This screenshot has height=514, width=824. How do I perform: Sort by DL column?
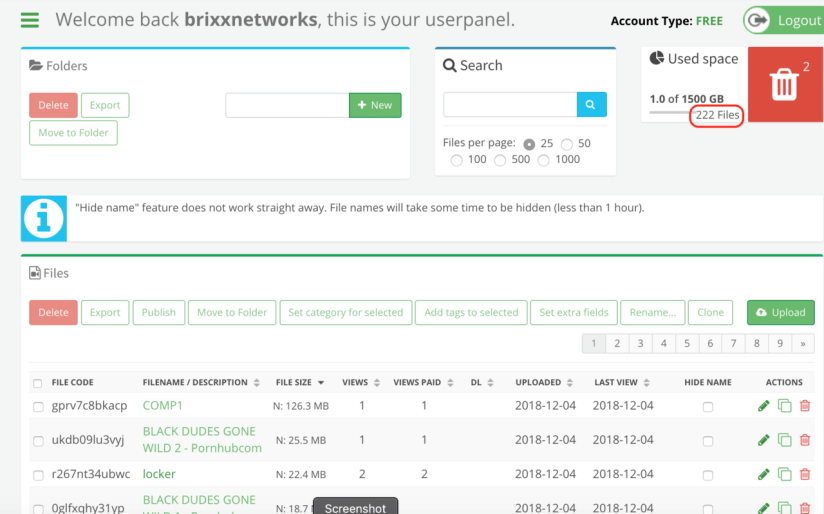(482, 382)
